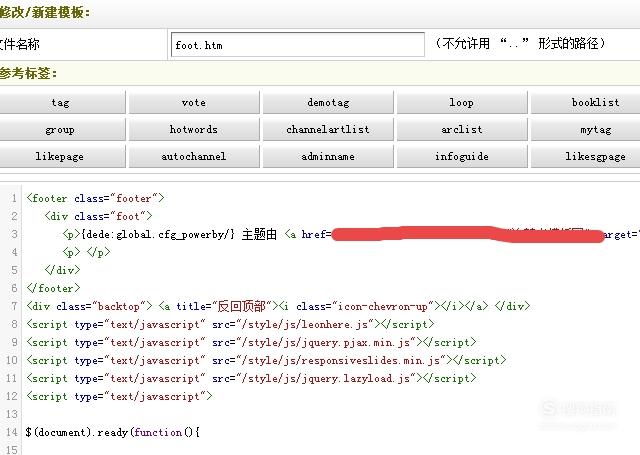Insert the adminname reference label

point(328,156)
